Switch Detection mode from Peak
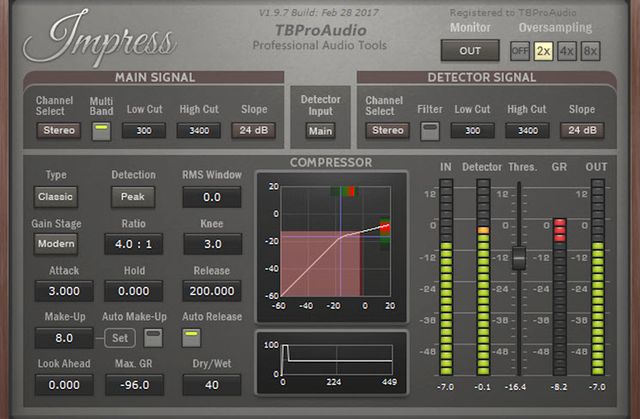Image resolution: width=640 pixels, height=419 pixels. (133, 197)
